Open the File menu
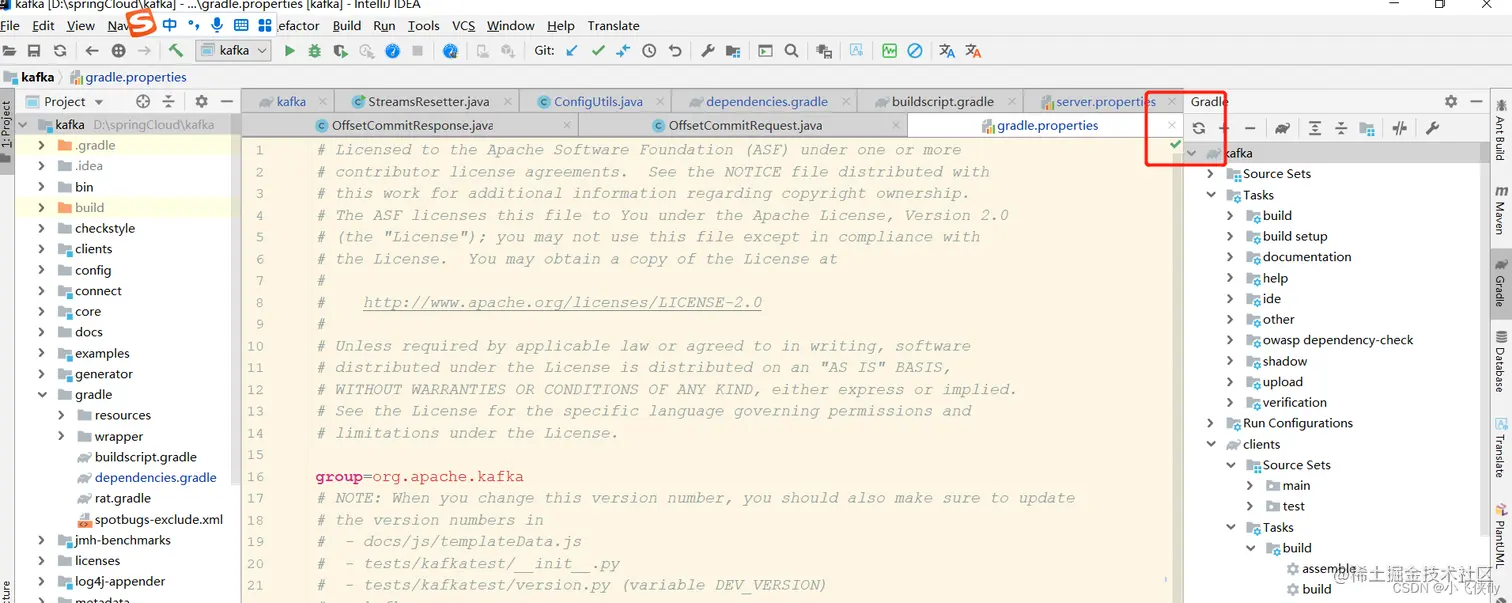The height and width of the screenshot is (603, 1512). [10, 25]
